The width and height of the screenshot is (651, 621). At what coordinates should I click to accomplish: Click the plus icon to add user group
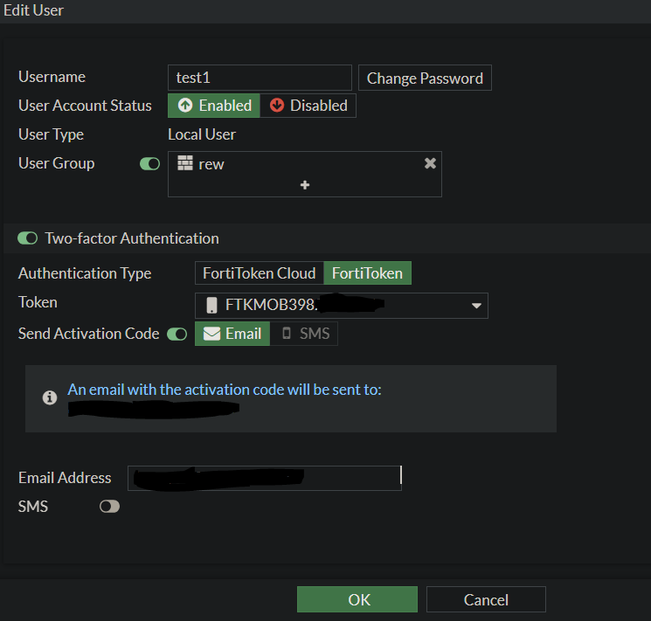coord(305,185)
